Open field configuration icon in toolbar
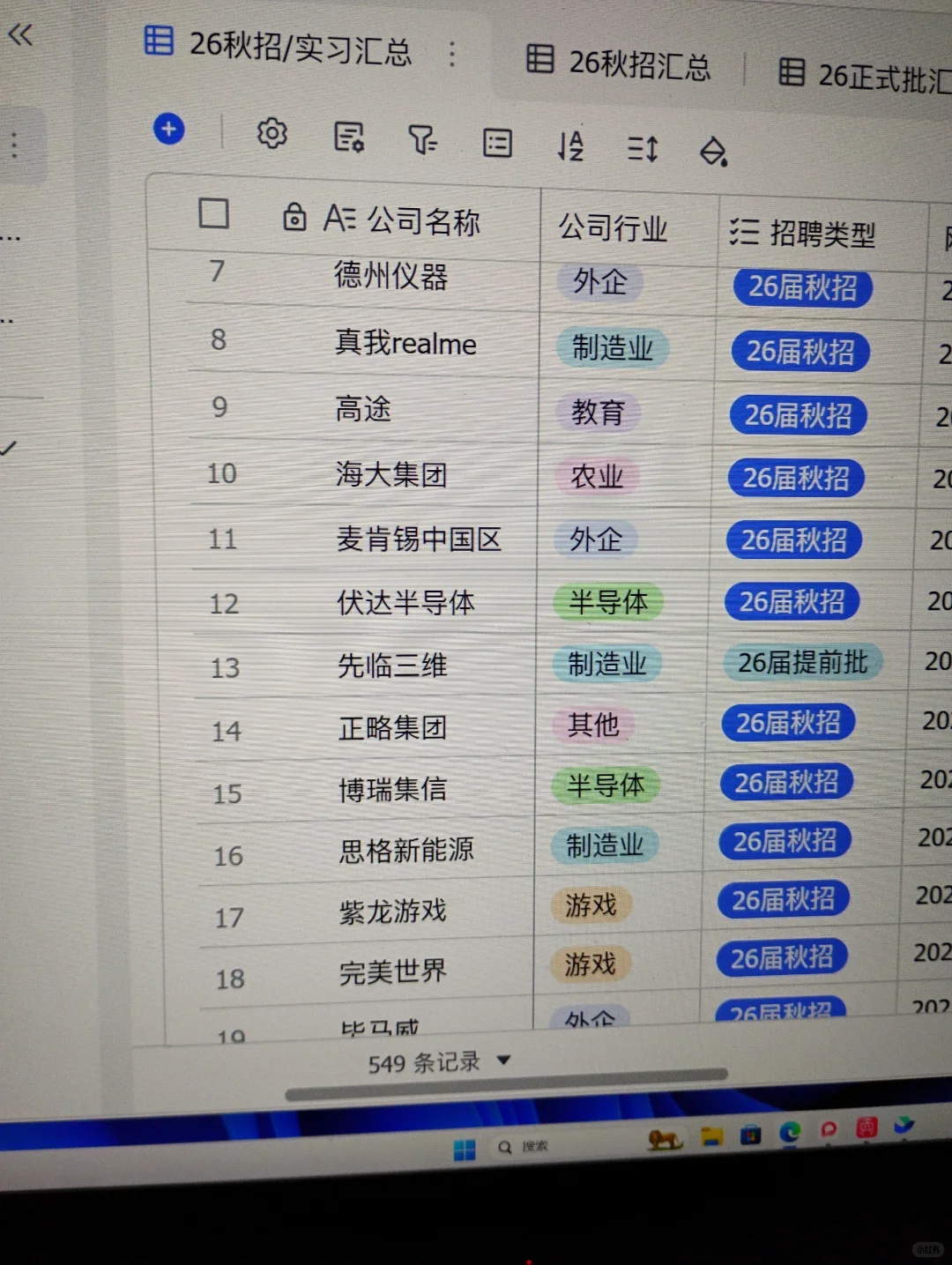 click(350, 138)
